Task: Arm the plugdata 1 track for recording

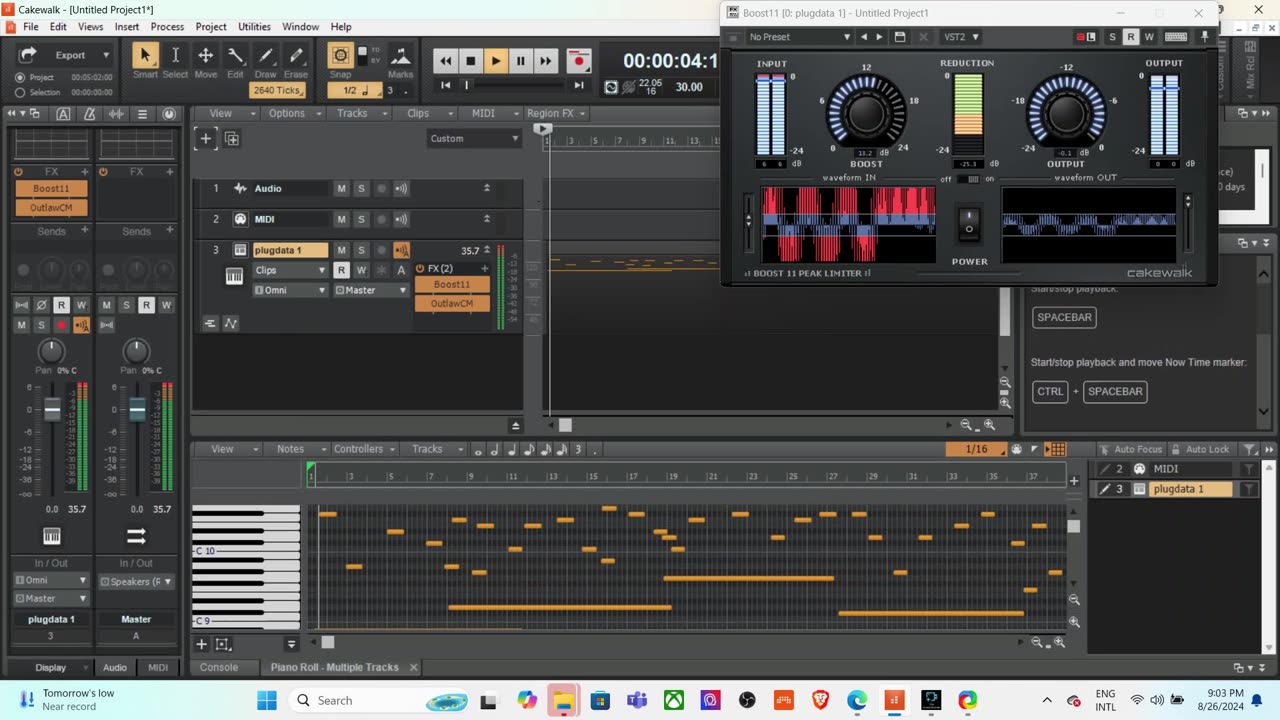Action: (381, 250)
